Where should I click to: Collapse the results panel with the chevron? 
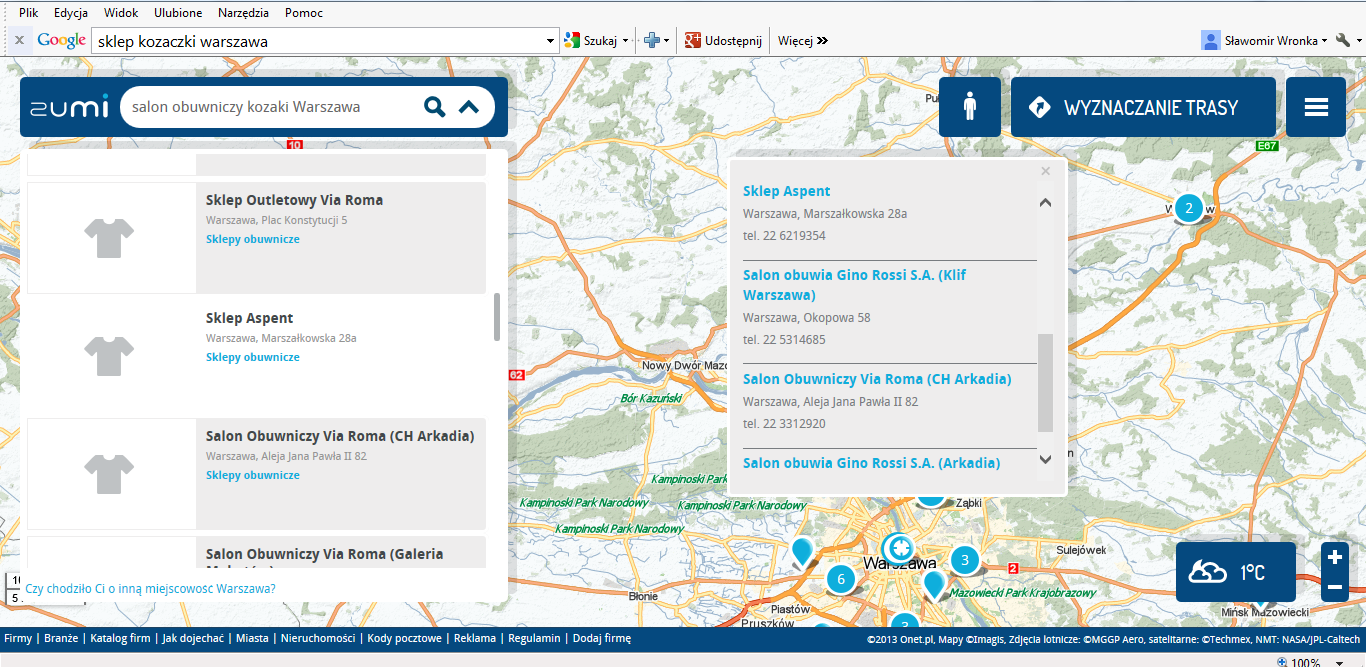click(469, 107)
